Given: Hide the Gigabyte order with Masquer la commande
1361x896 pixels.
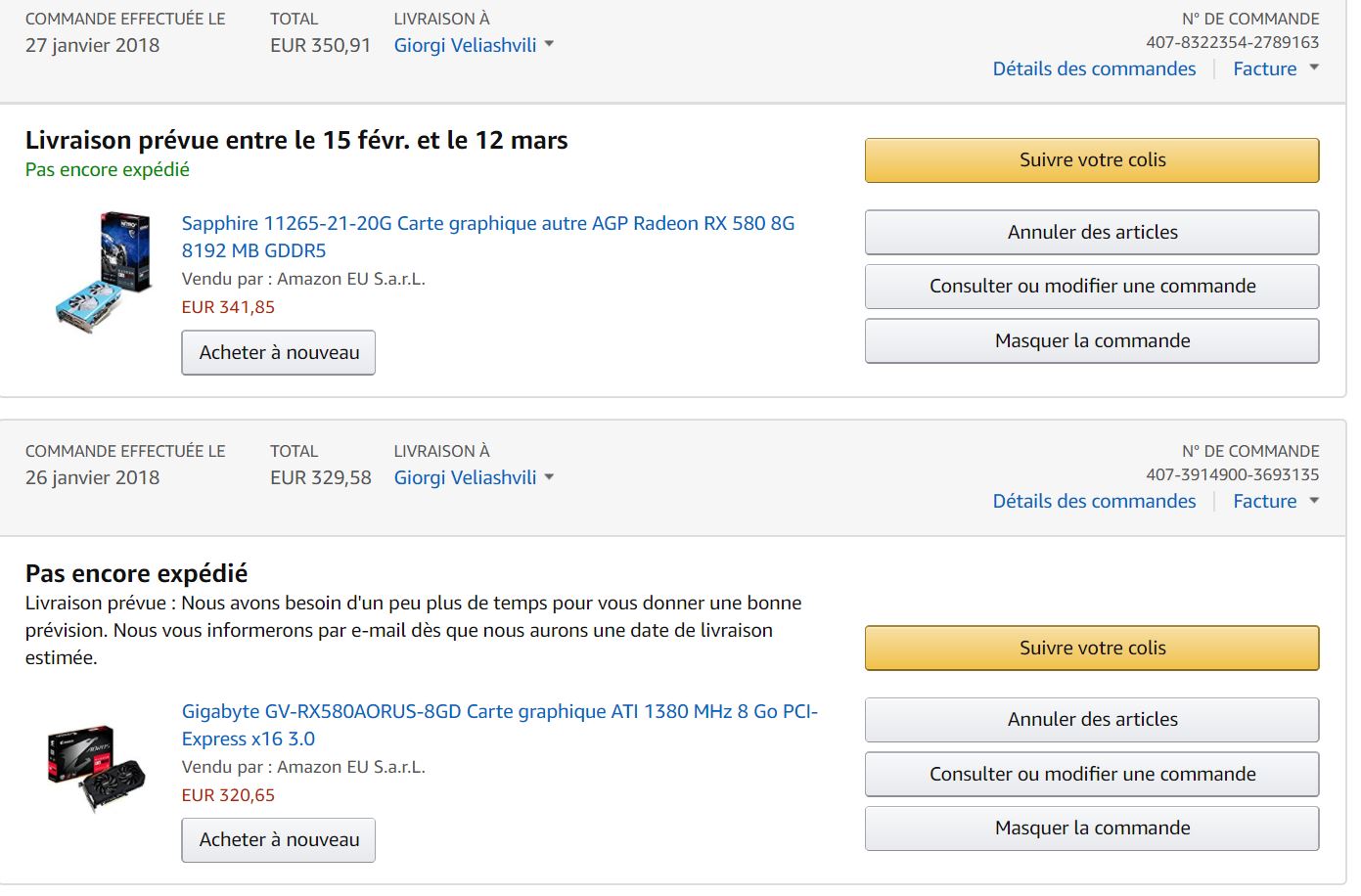Looking at the screenshot, I should (x=1092, y=829).
